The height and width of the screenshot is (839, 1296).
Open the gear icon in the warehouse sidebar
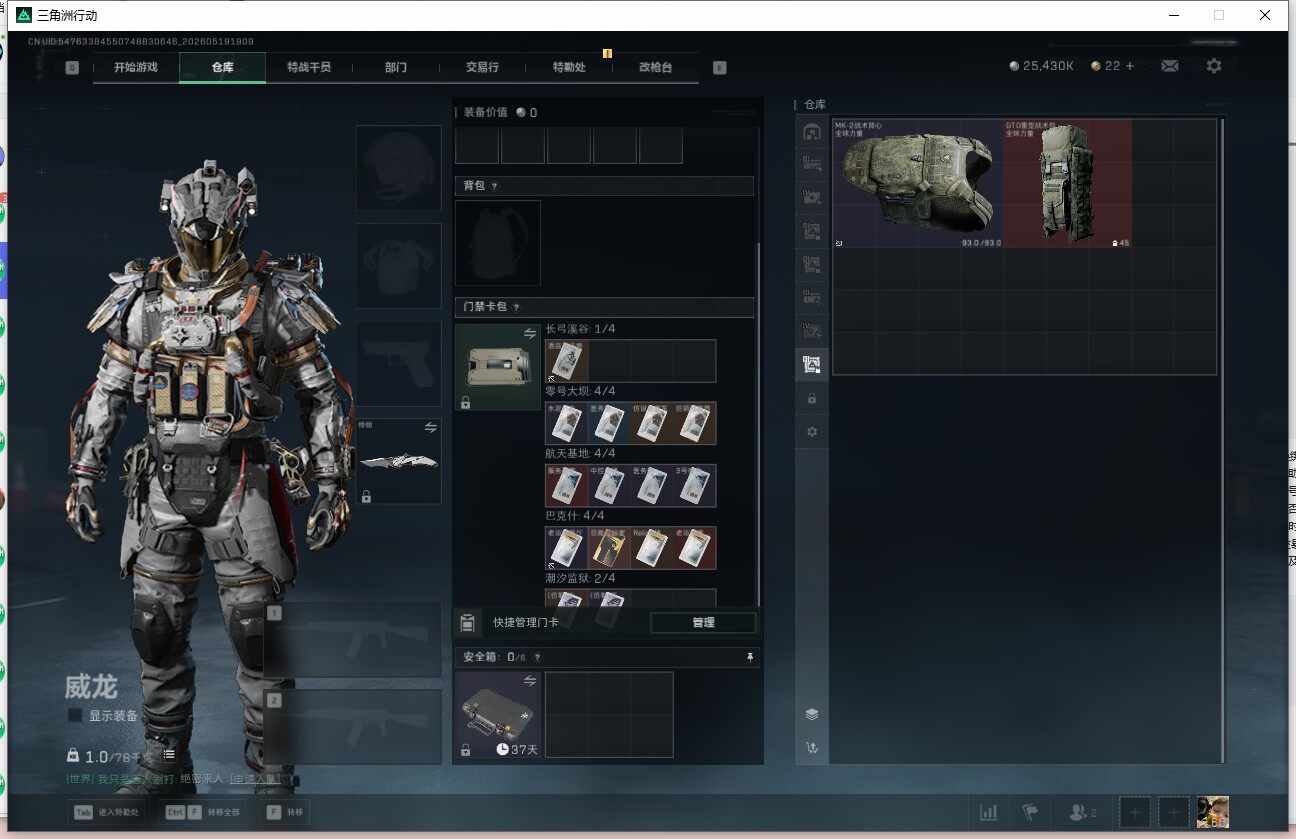pos(812,431)
